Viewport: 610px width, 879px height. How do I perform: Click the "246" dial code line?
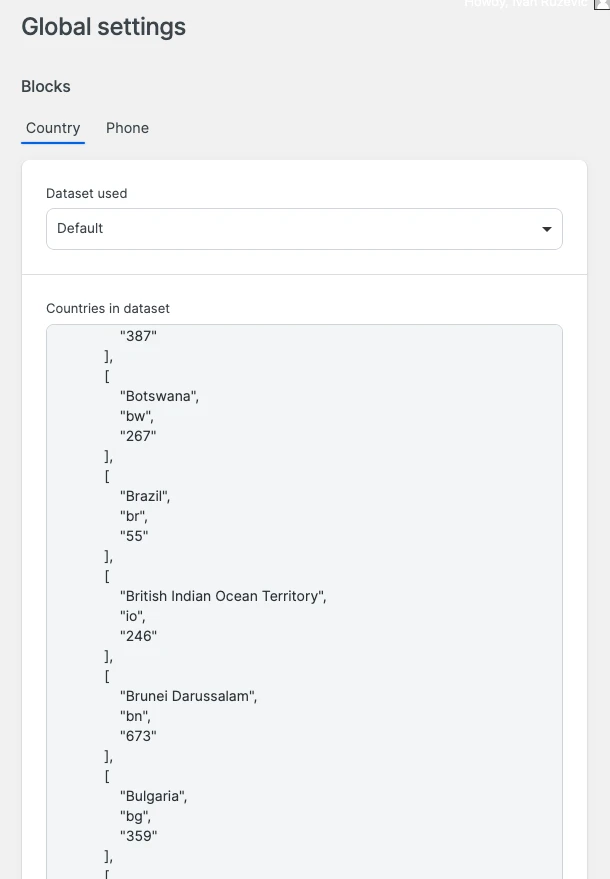click(x=138, y=636)
